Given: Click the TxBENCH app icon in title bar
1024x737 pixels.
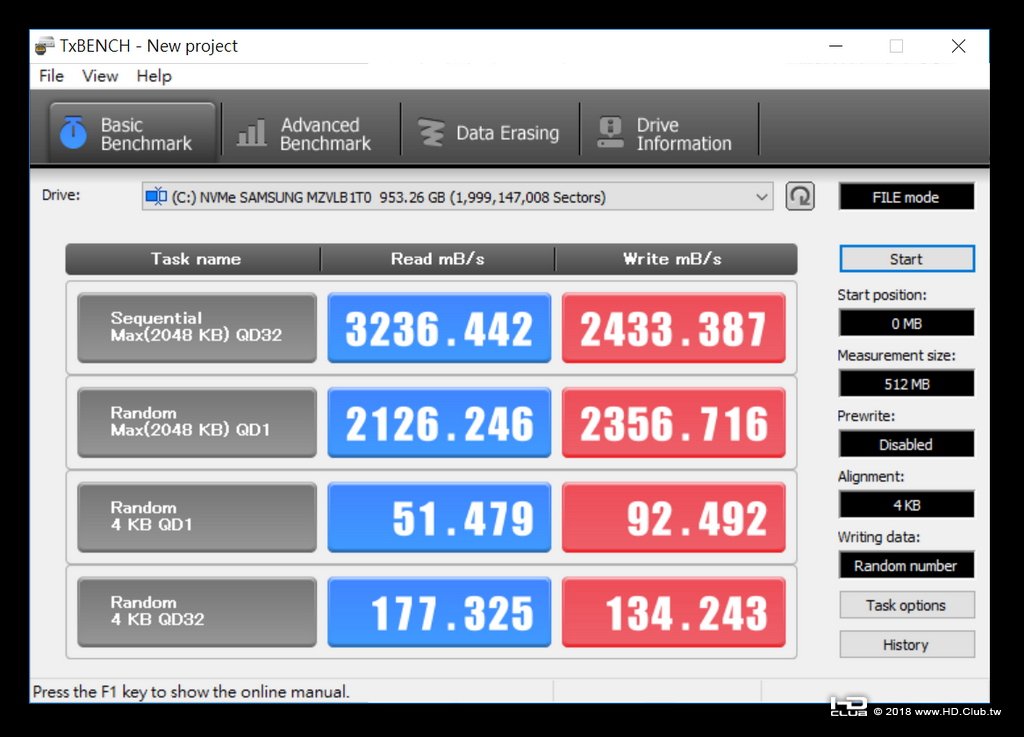Looking at the screenshot, I should click(x=44, y=46).
